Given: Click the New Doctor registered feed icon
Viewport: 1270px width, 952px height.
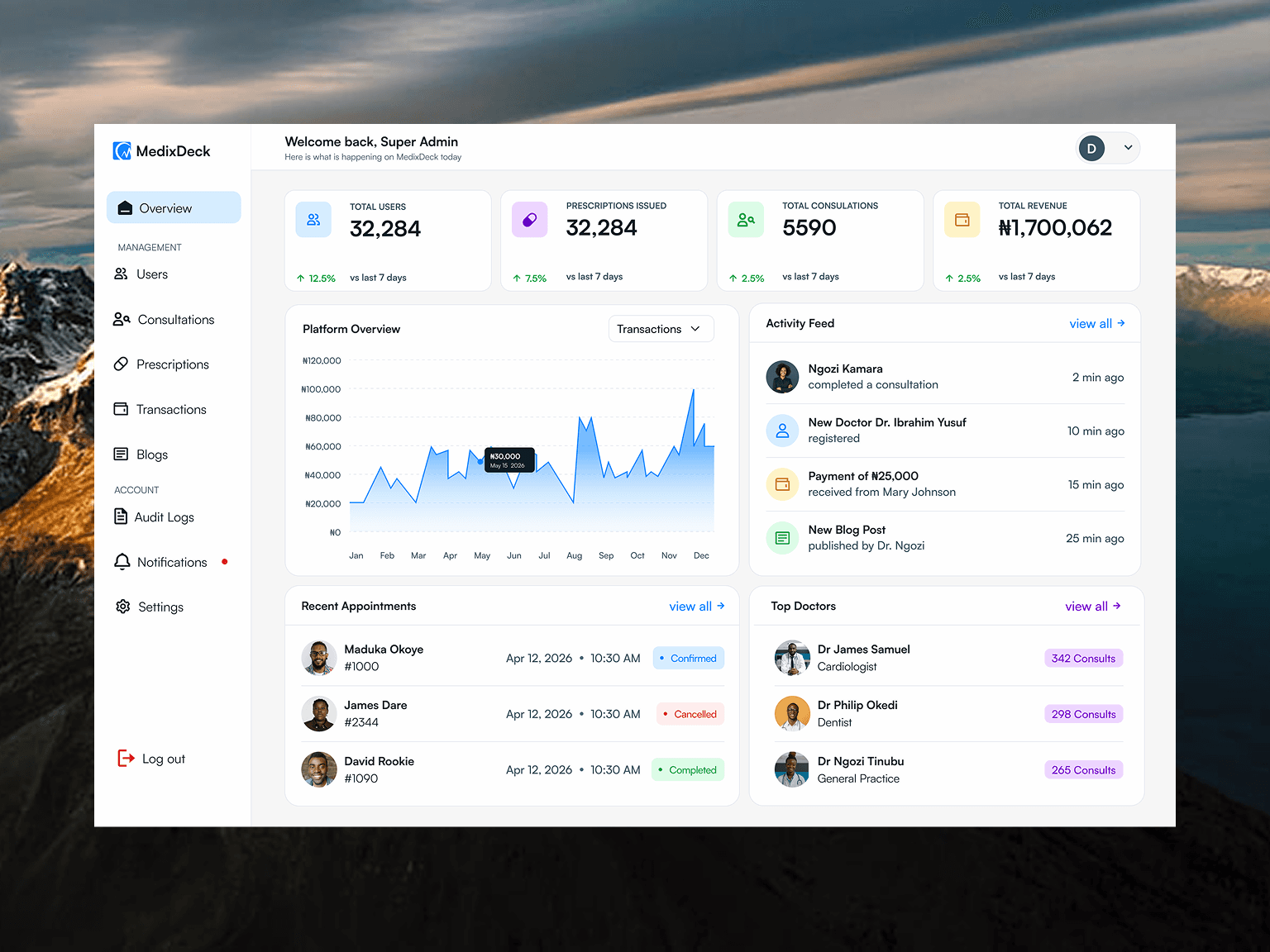Looking at the screenshot, I should [x=782, y=431].
